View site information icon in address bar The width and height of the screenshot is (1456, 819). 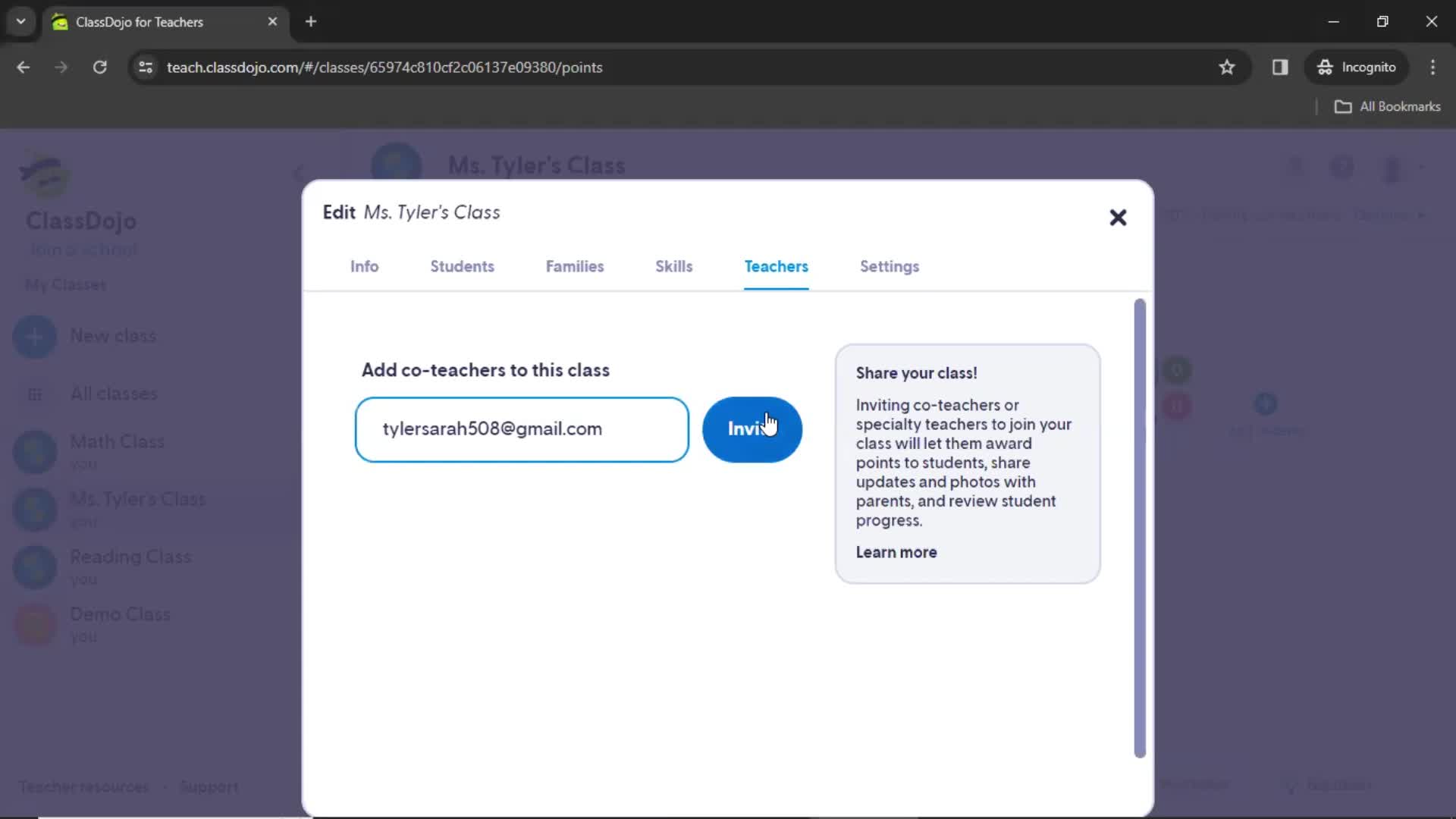(145, 67)
